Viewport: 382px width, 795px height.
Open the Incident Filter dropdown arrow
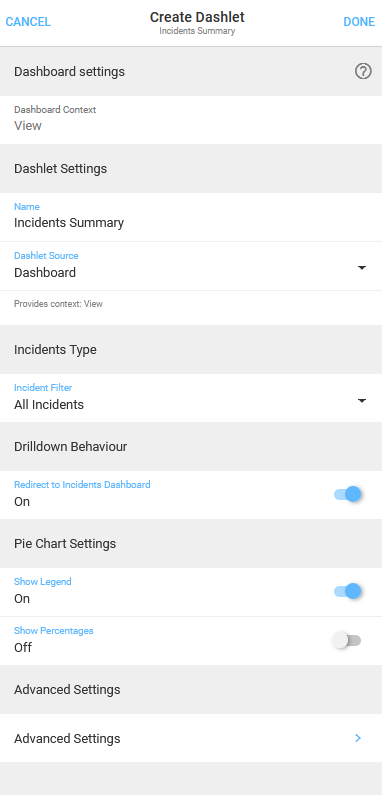pyautogui.click(x=362, y=401)
